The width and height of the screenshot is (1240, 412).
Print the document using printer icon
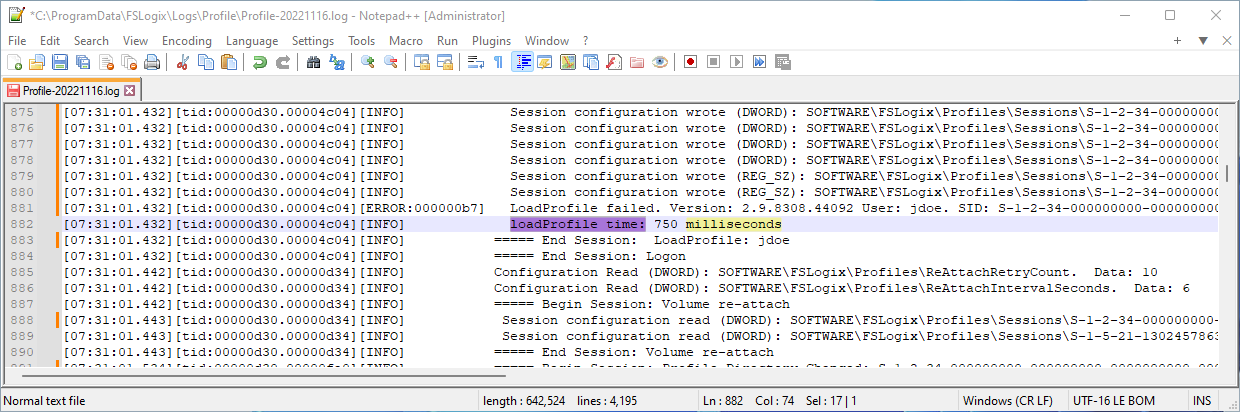(x=151, y=62)
